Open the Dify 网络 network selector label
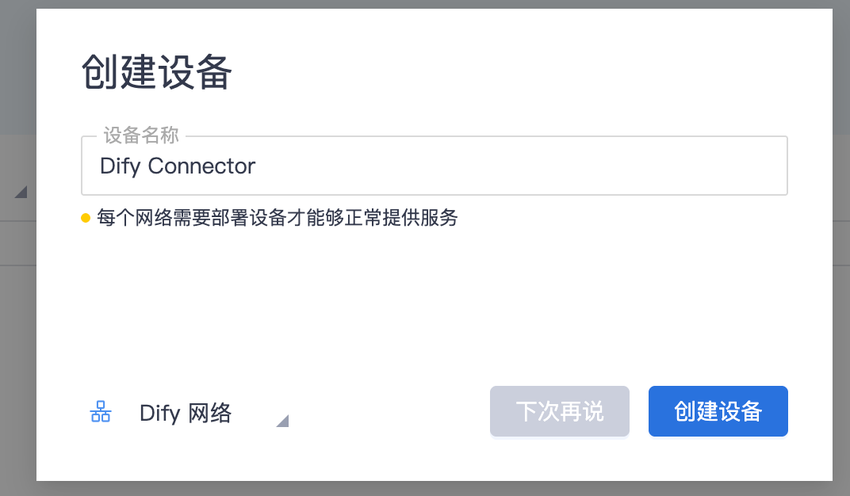 185,413
